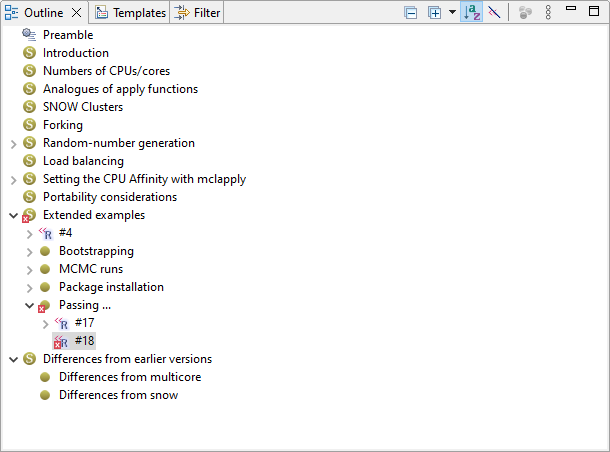Close the Outline tab
Image resolution: width=610 pixels, height=452 pixels.
click(x=77, y=13)
